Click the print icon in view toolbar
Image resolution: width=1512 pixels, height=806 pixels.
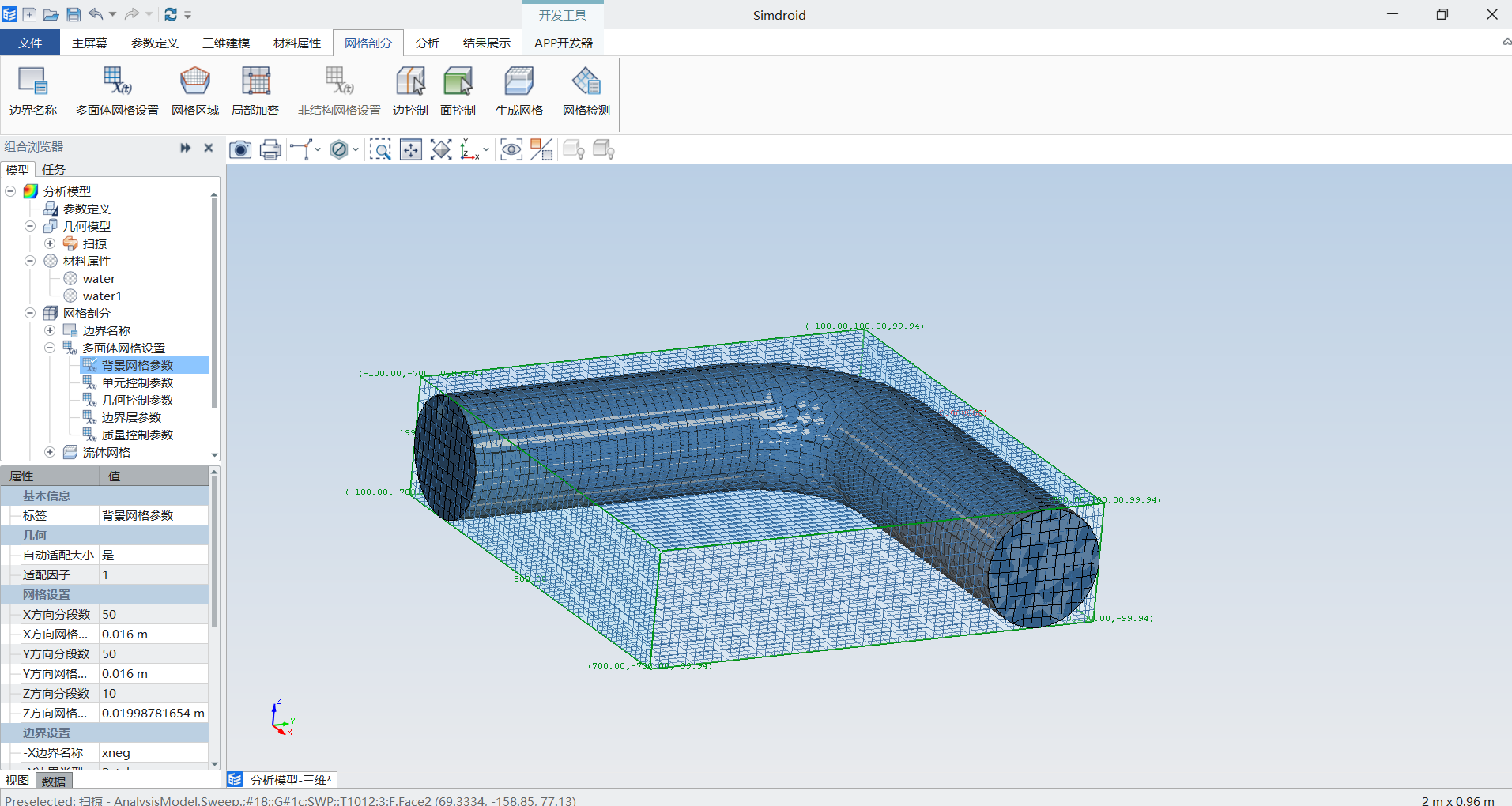point(270,149)
